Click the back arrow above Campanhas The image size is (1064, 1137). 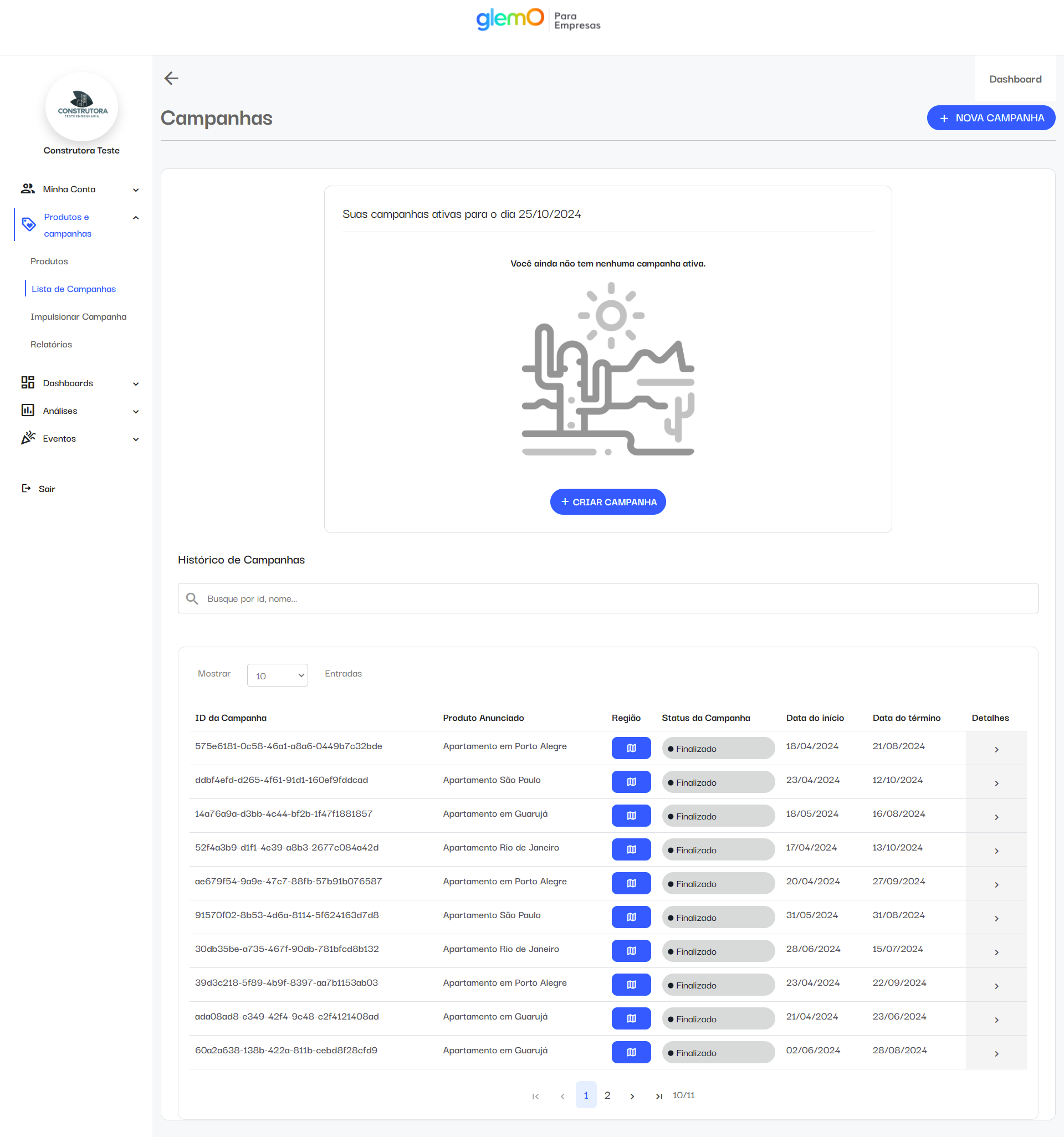(x=171, y=78)
